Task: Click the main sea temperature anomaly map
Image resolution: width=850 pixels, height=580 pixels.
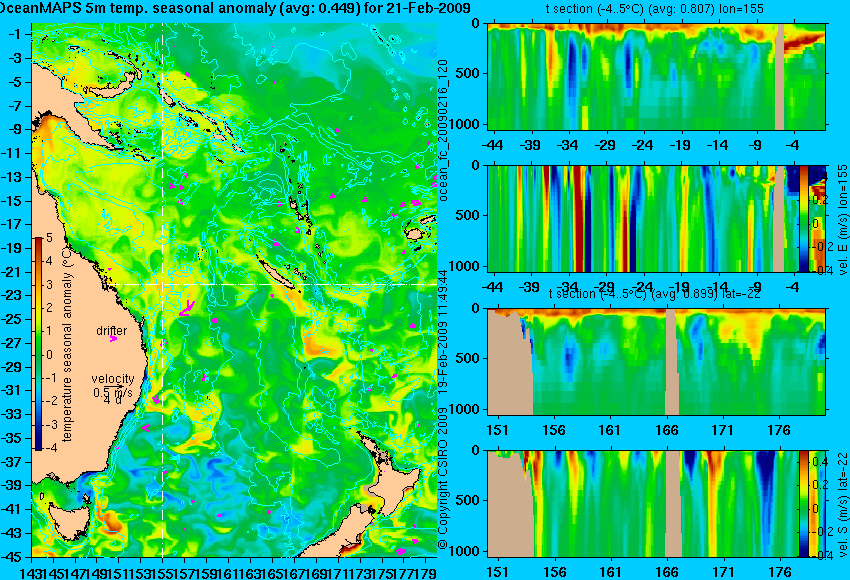Action: pyautogui.click(x=234, y=290)
